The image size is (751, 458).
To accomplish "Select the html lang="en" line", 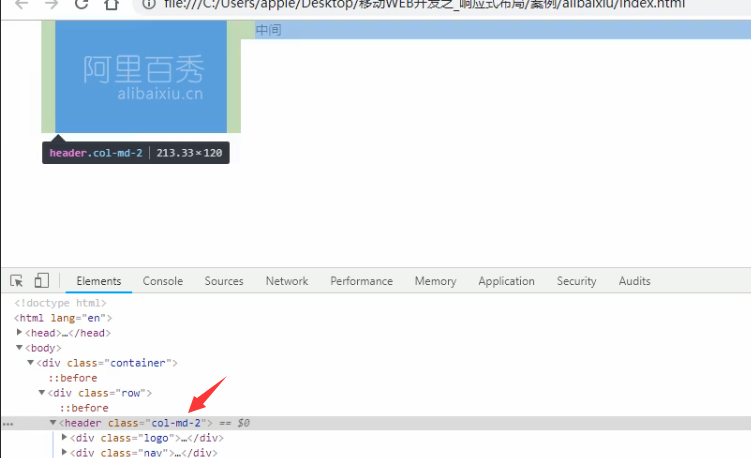I will [x=63, y=318].
